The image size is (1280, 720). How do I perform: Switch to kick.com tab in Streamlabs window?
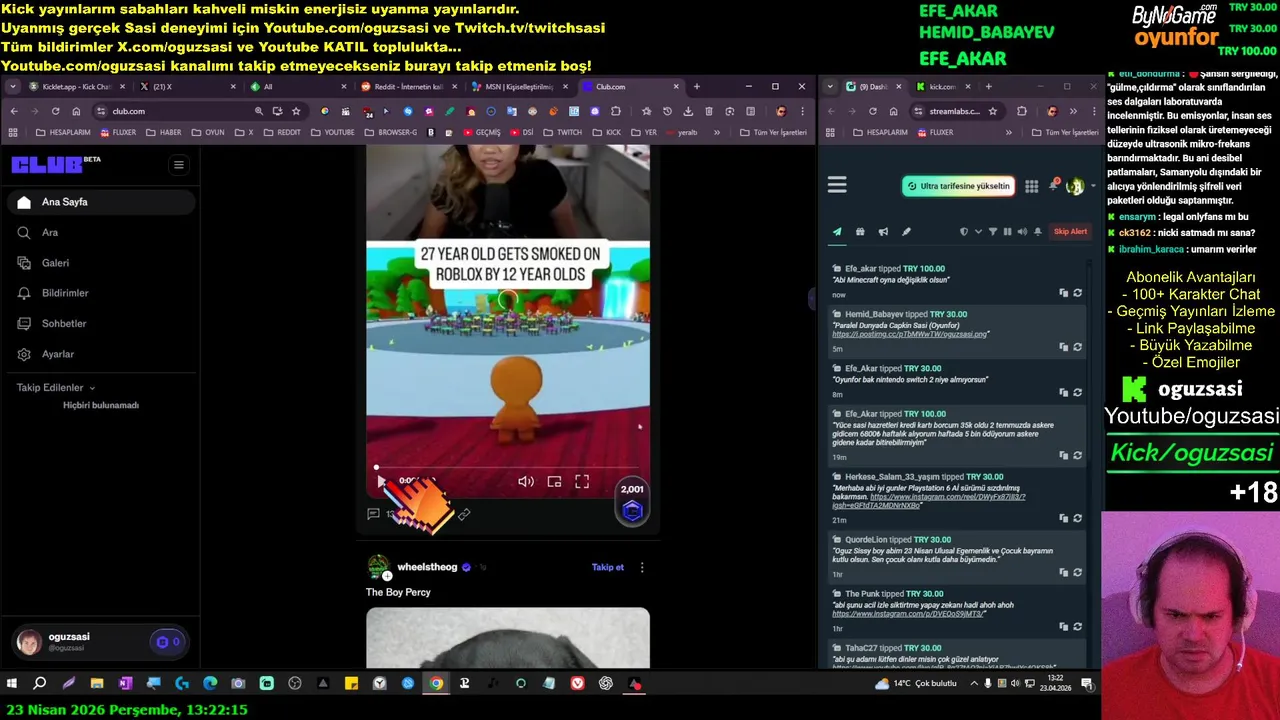pos(942,87)
